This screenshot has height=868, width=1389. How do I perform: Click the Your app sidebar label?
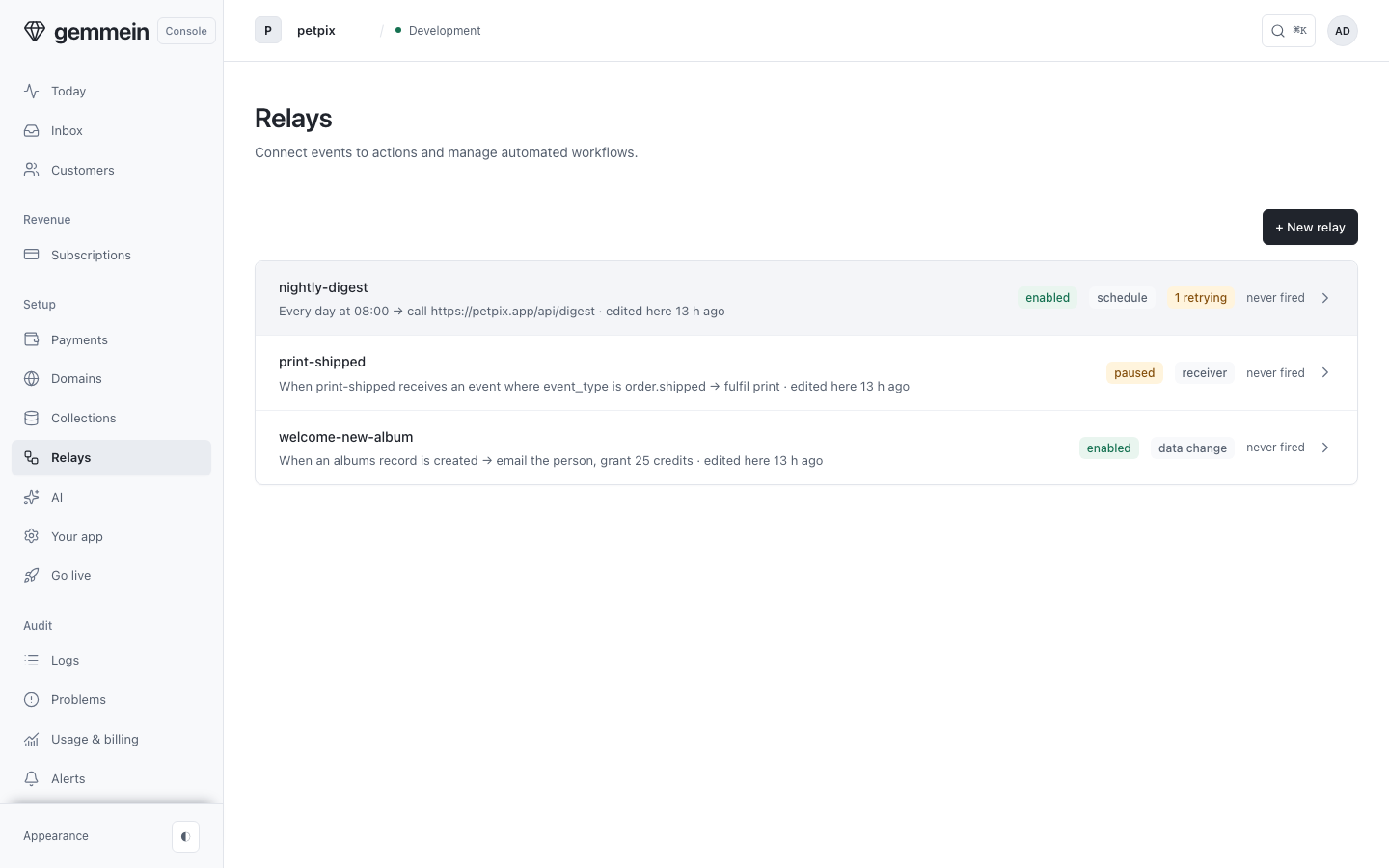point(76,536)
